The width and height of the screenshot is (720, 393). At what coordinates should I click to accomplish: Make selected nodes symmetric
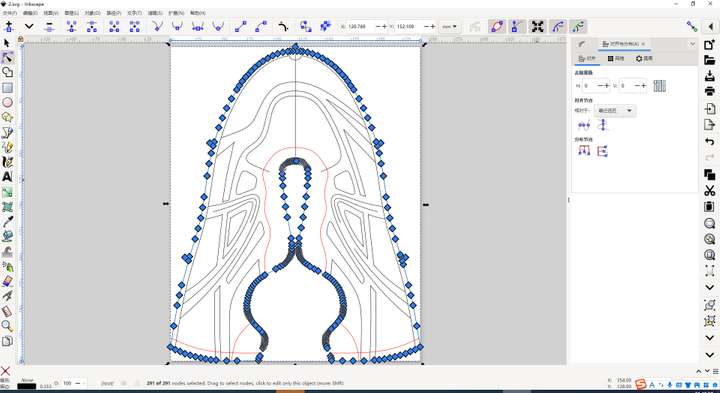(198, 27)
